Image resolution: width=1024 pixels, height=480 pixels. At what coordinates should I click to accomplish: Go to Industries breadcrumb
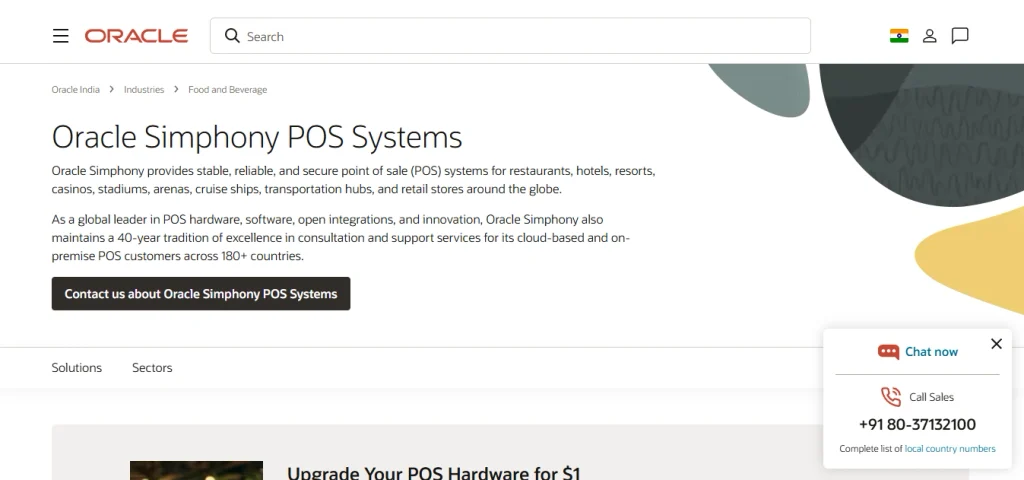144,89
